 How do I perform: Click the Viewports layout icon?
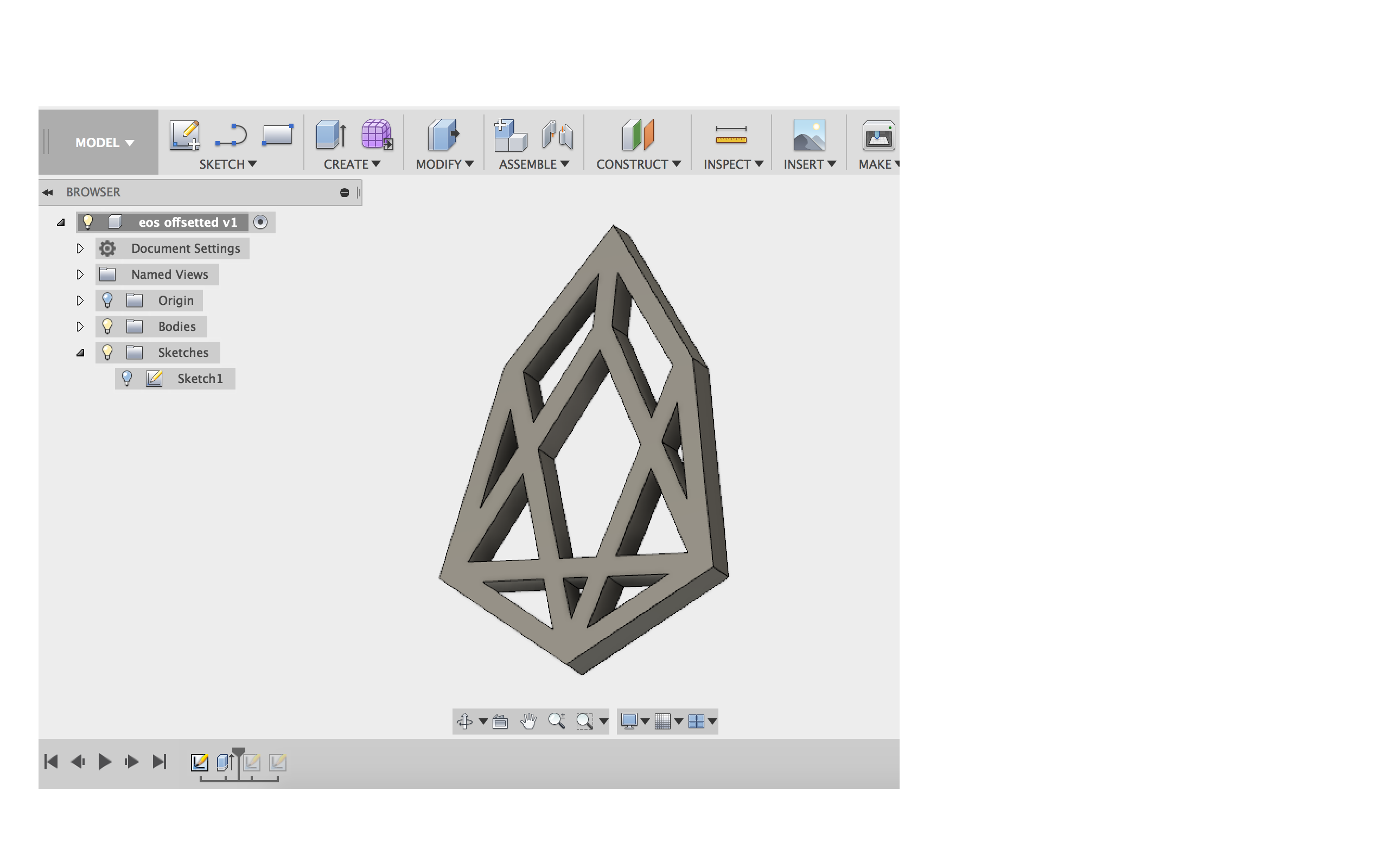(696, 721)
